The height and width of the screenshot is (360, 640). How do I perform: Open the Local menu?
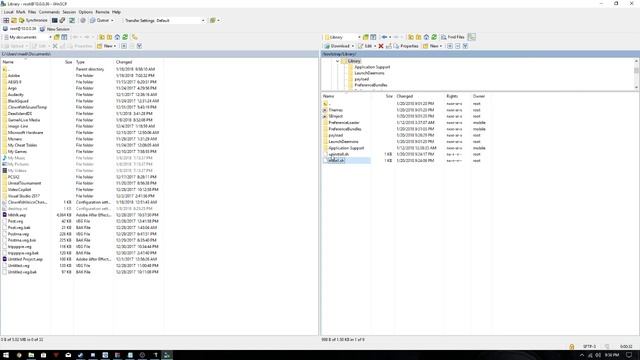click(8, 12)
